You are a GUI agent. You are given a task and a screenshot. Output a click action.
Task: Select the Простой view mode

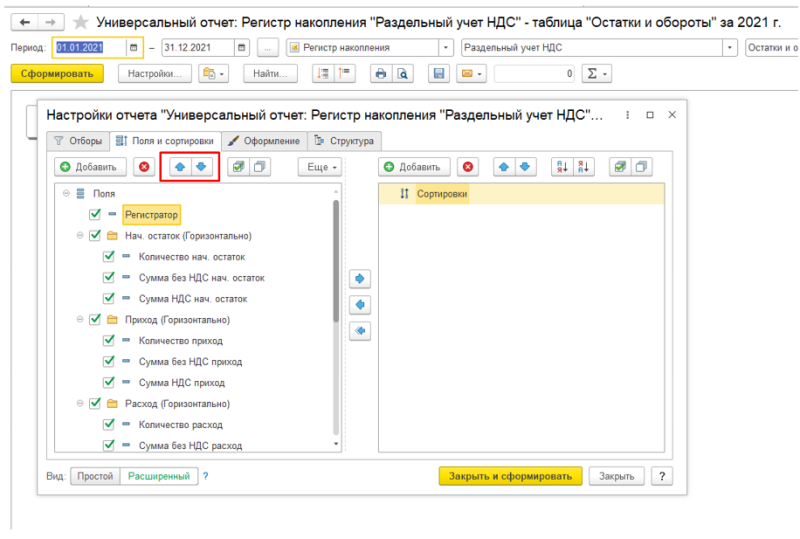tap(95, 476)
